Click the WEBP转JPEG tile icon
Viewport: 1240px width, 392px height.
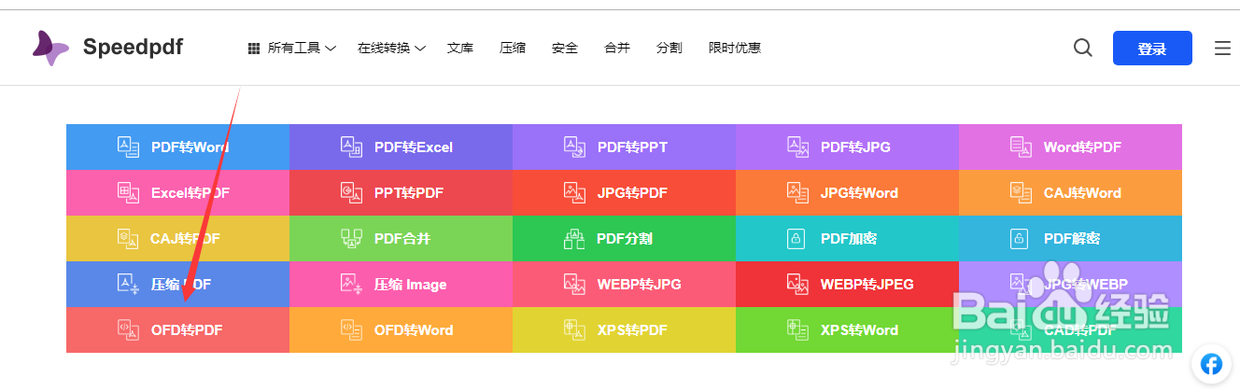coord(797,284)
